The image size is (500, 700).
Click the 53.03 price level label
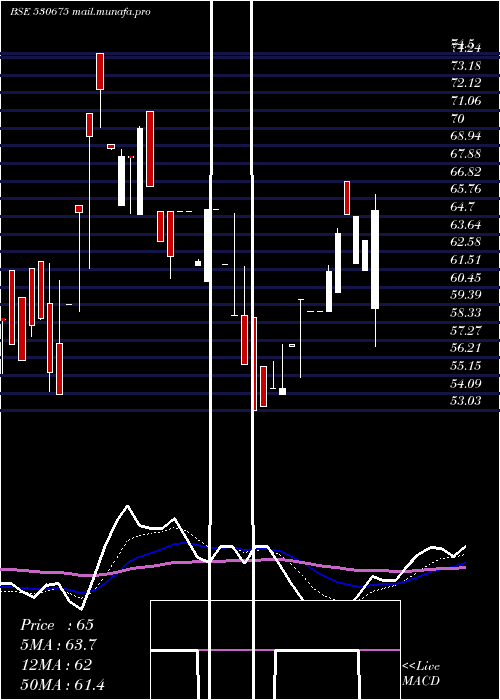466,401
